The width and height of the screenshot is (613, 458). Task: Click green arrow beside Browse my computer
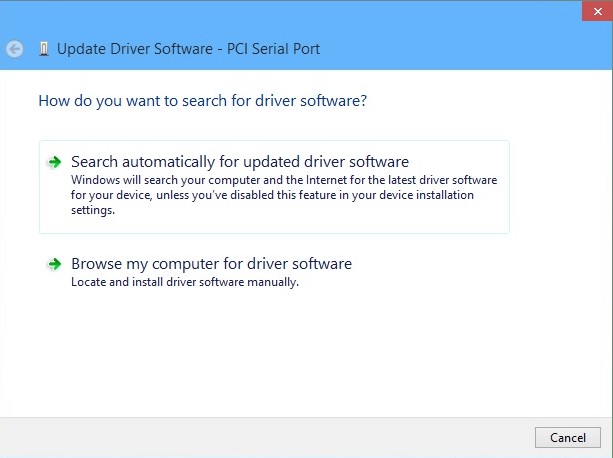point(55,265)
